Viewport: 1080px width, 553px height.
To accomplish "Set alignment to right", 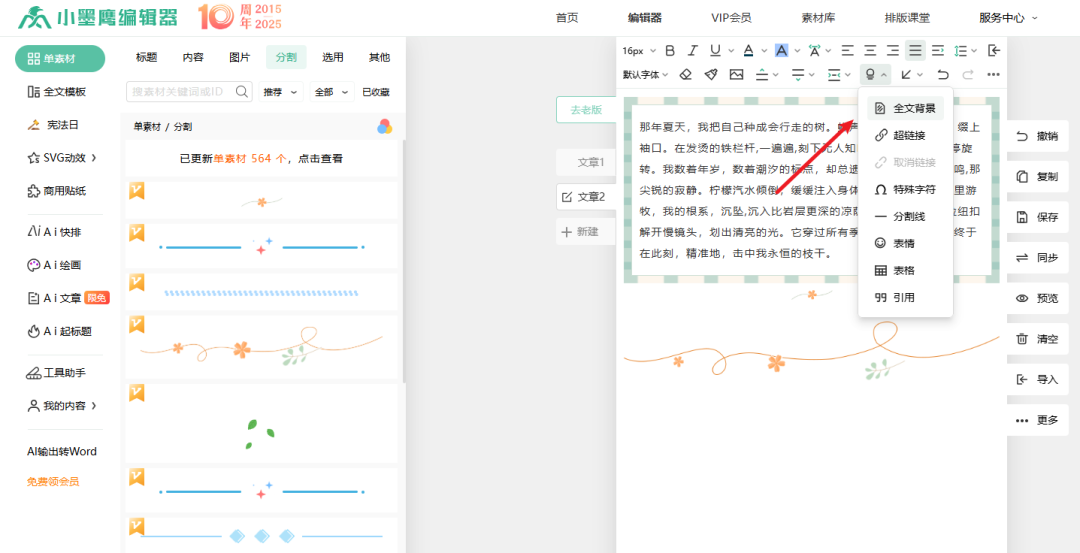I will [893, 50].
